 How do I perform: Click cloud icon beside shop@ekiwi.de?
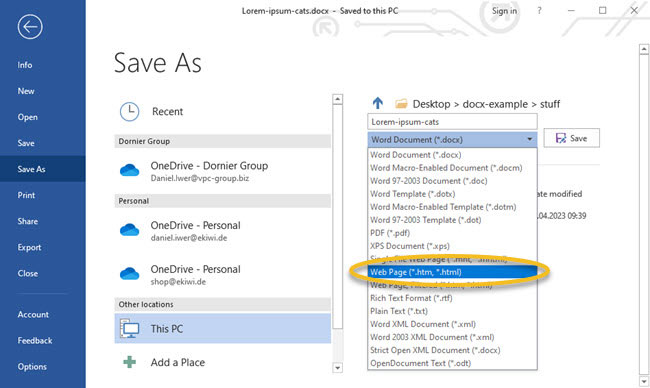pos(129,274)
